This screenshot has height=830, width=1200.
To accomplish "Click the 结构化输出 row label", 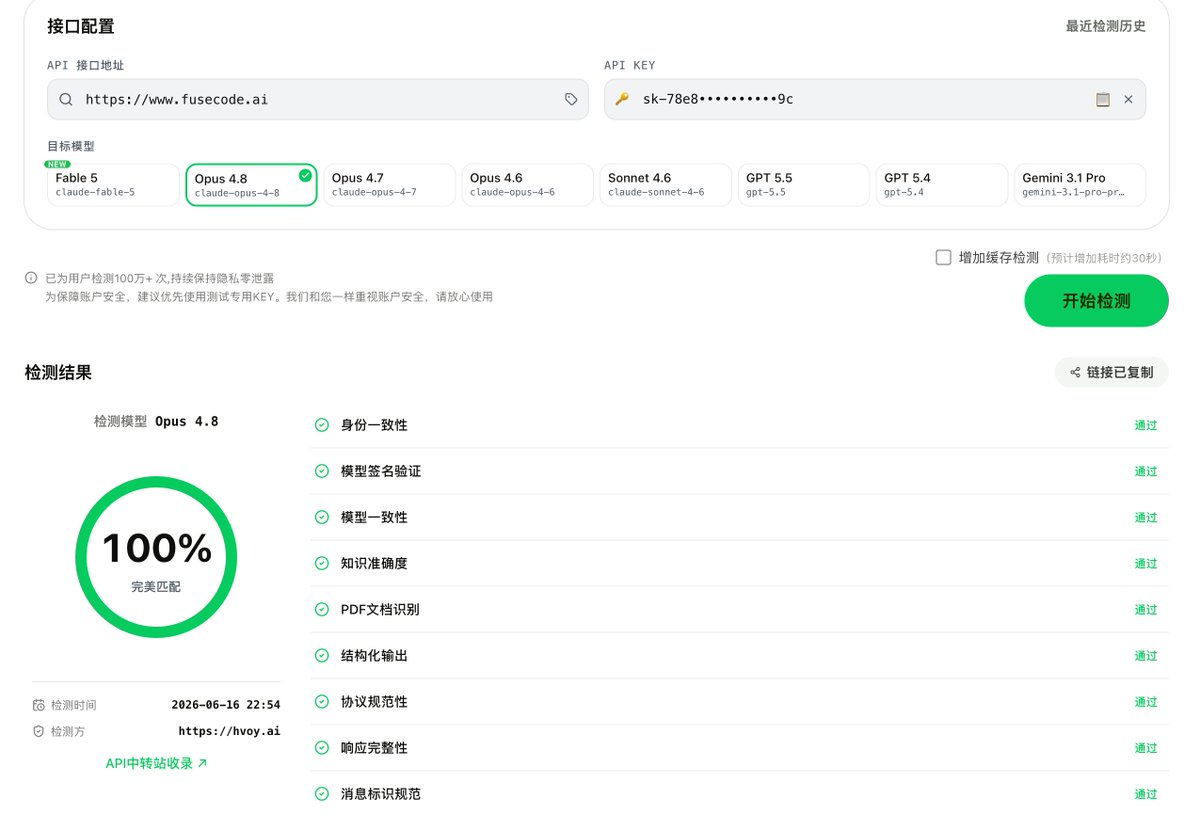I will click(374, 656).
